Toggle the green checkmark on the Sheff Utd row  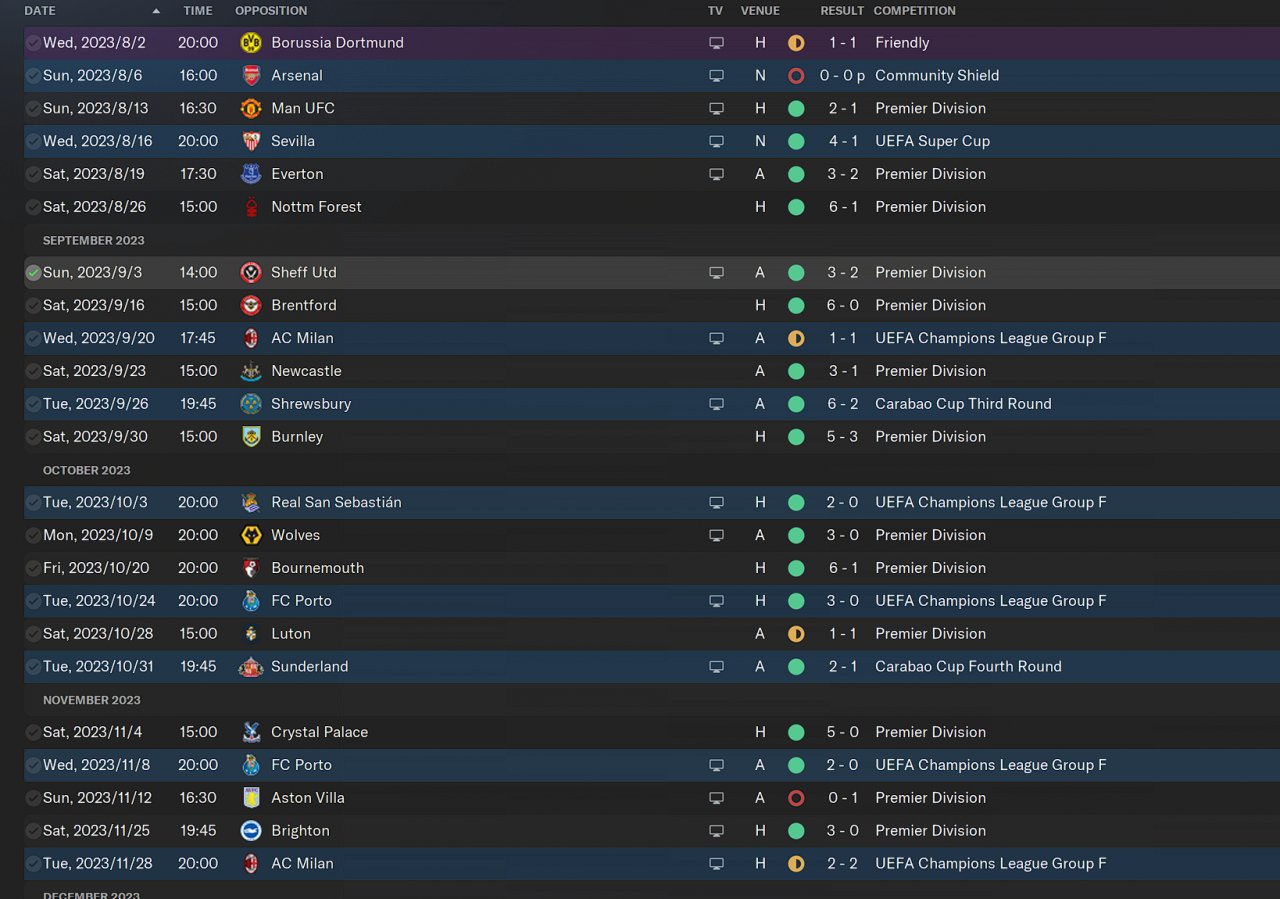pyautogui.click(x=34, y=272)
